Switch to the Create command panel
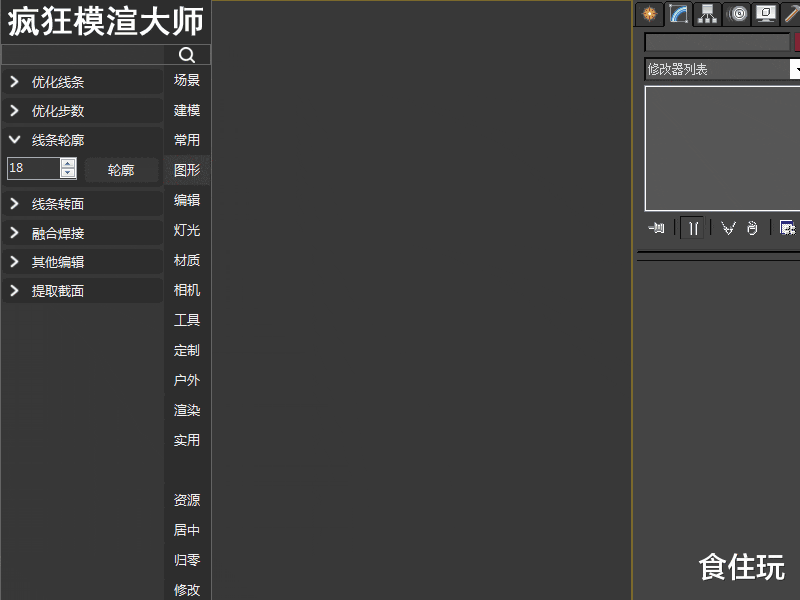 [x=648, y=14]
